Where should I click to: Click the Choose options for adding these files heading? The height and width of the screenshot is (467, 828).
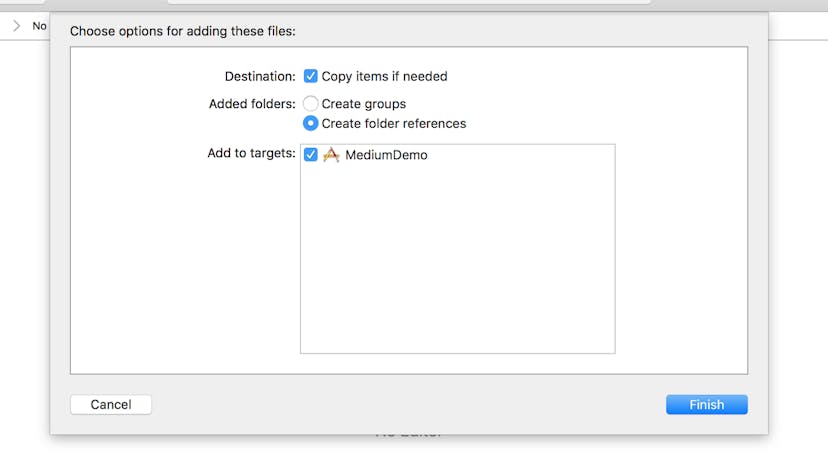pos(183,31)
